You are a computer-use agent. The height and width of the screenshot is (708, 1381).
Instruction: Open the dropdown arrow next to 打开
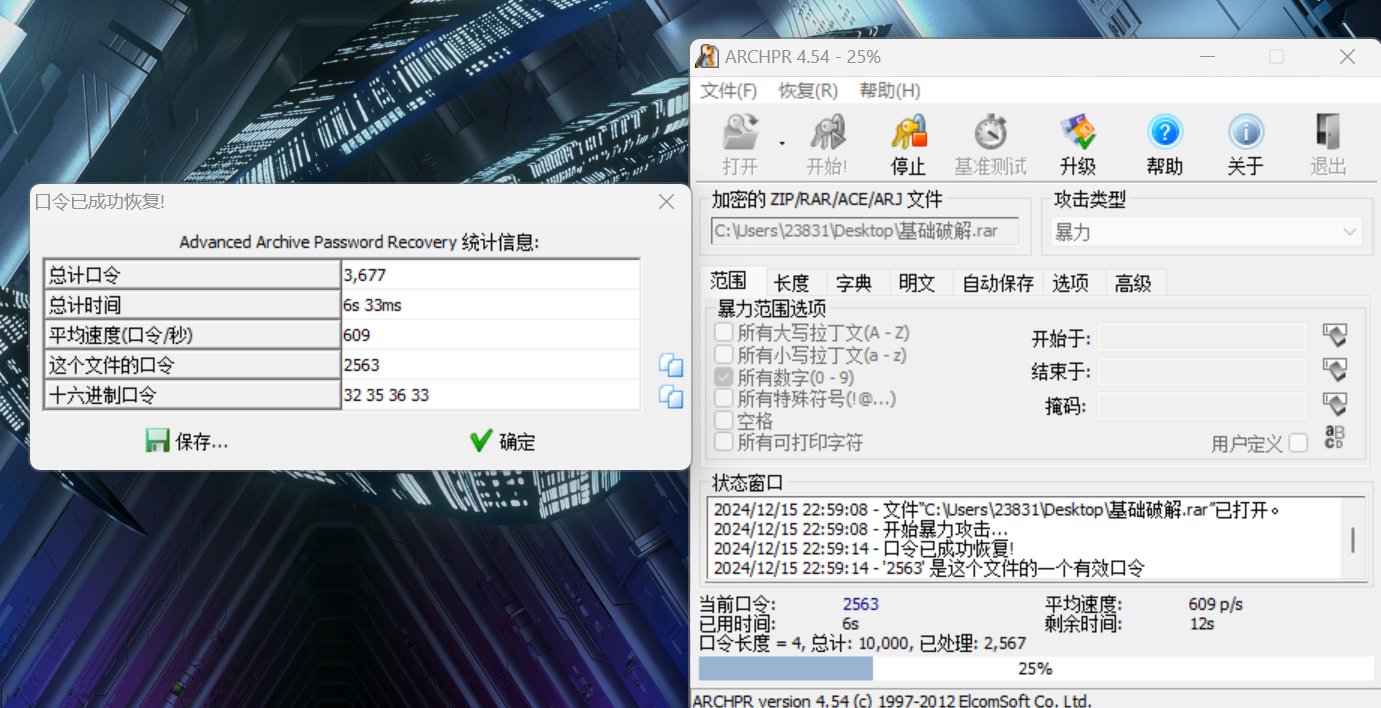[782, 142]
